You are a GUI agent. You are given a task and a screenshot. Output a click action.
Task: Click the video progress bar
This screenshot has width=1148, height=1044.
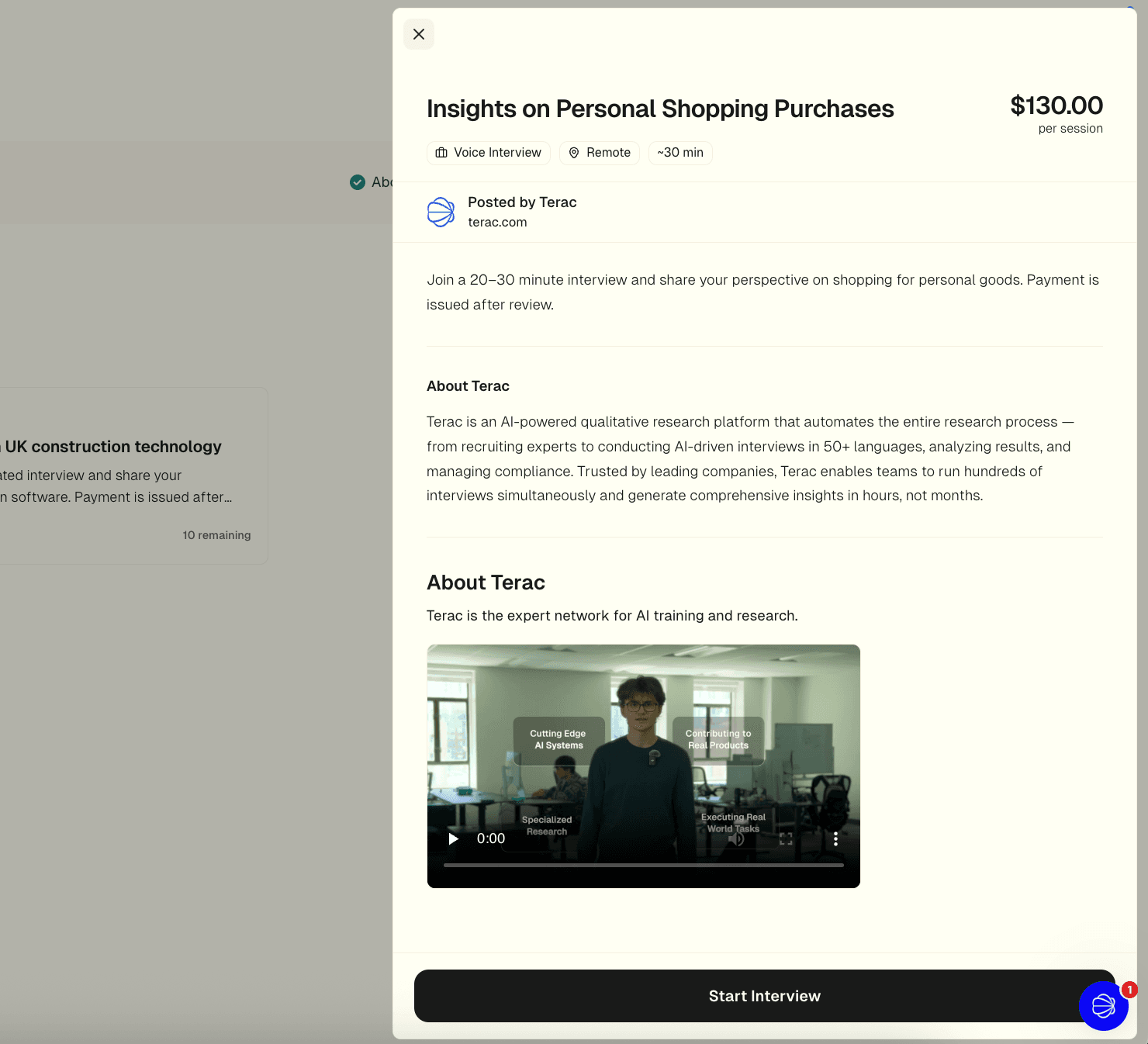(x=643, y=865)
